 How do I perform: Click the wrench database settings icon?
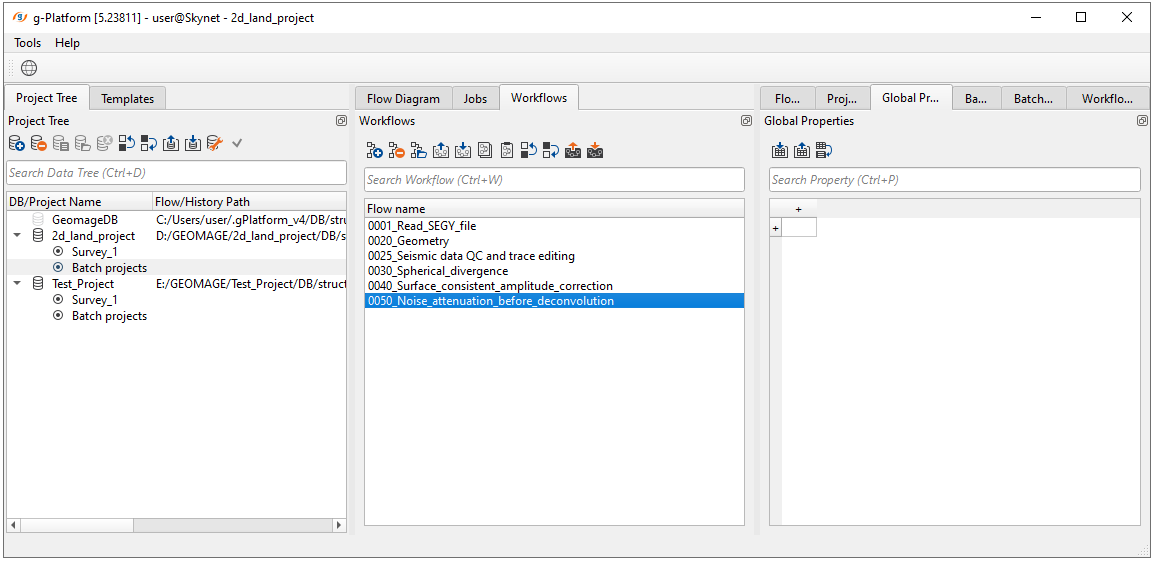pos(214,144)
